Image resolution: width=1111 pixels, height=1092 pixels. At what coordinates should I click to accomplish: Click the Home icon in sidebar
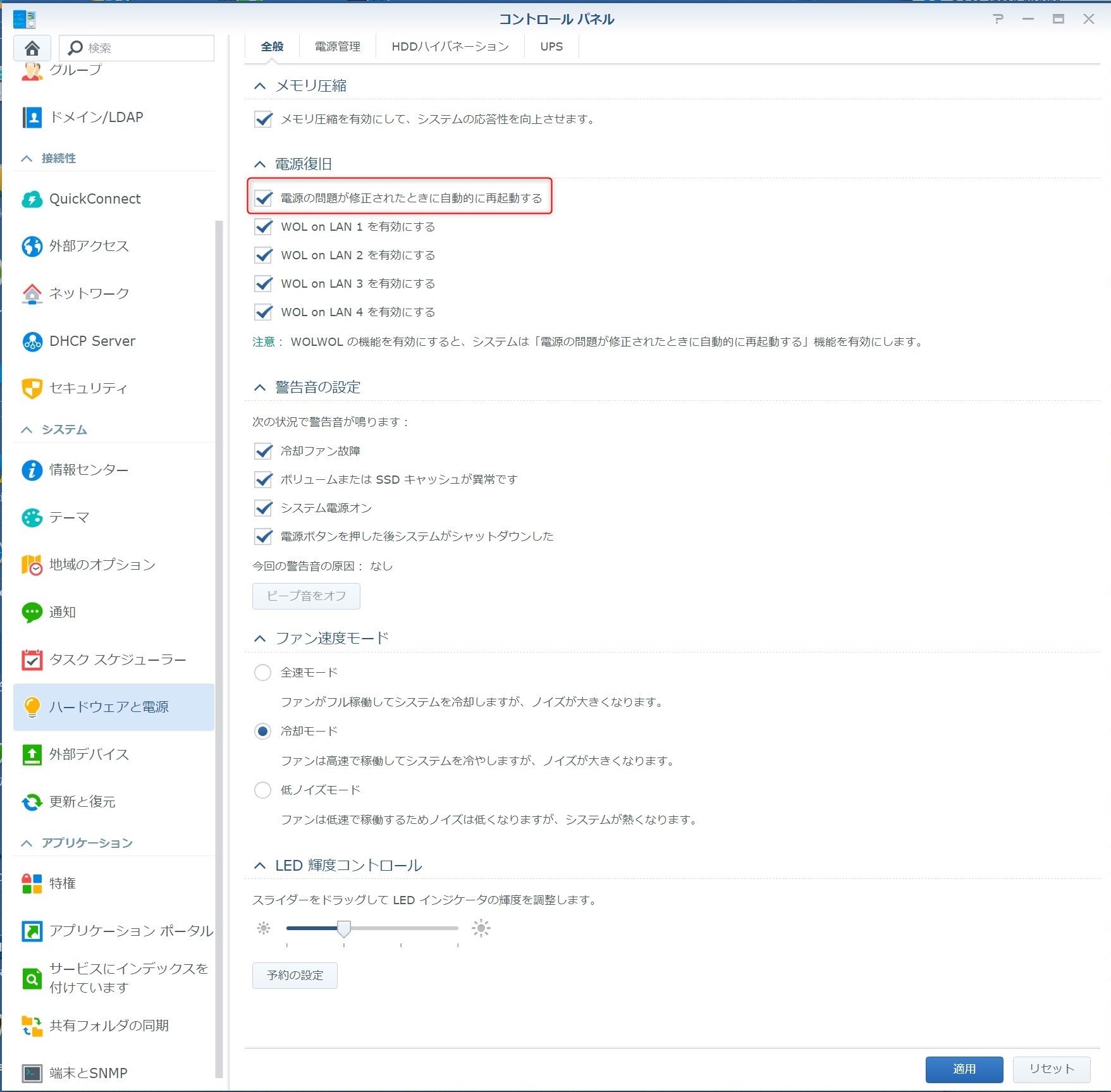32,48
